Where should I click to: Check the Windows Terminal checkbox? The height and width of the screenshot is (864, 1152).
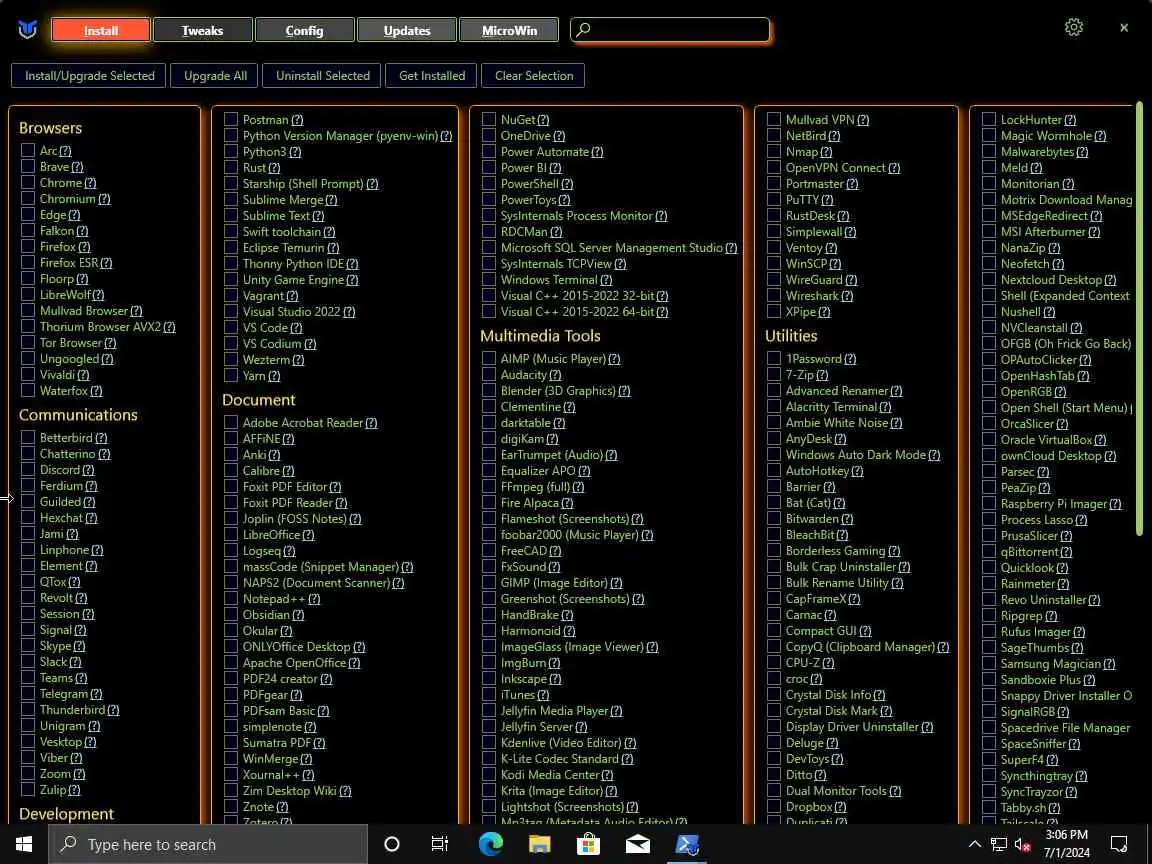[489, 279]
